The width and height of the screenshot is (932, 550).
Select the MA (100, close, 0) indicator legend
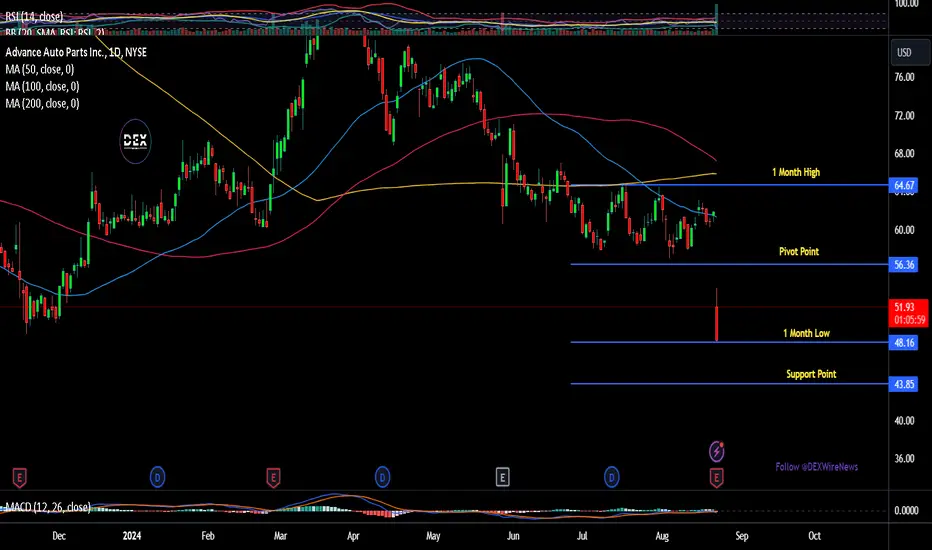(42, 87)
